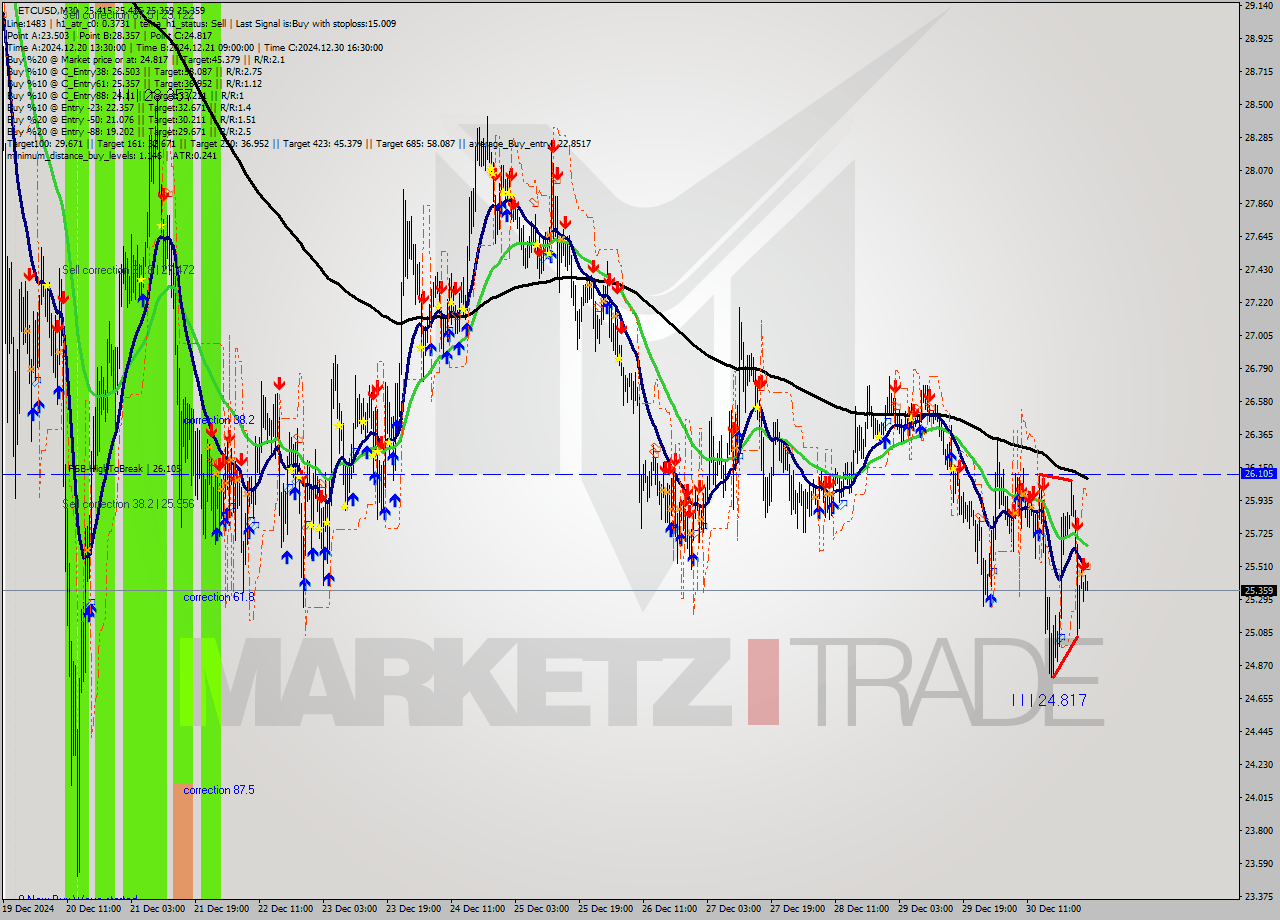Click the 25.935 price axis label
The image size is (1280, 920).
click(x=1259, y=500)
